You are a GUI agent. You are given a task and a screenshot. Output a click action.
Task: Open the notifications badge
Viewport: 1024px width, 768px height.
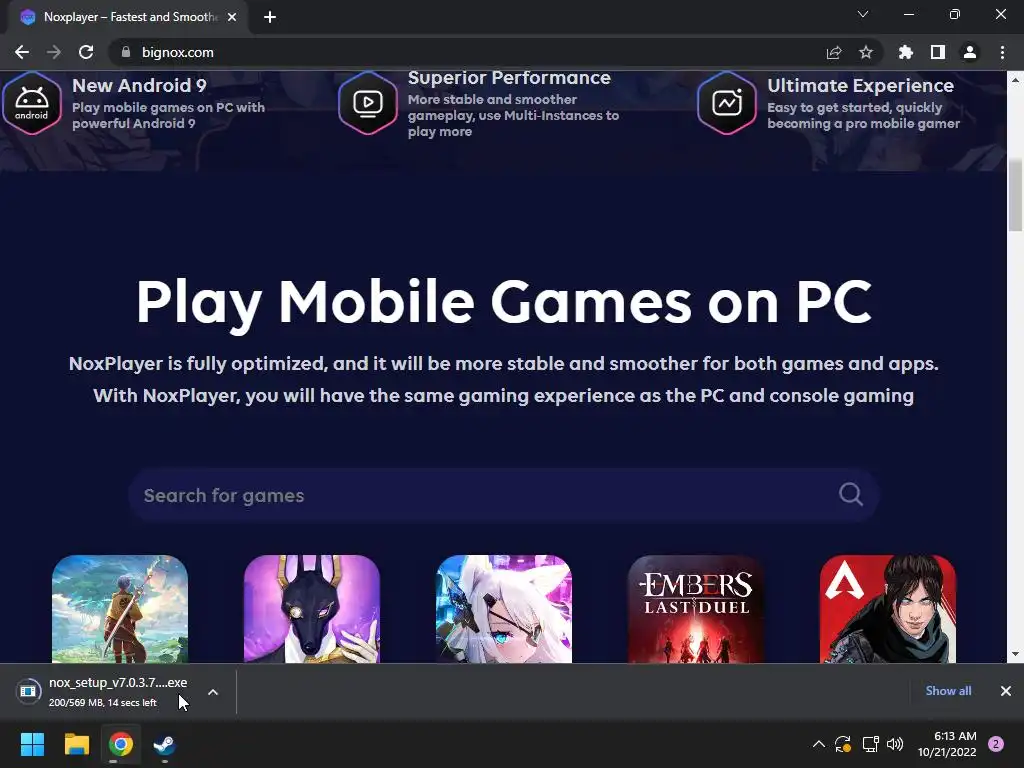coord(996,744)
